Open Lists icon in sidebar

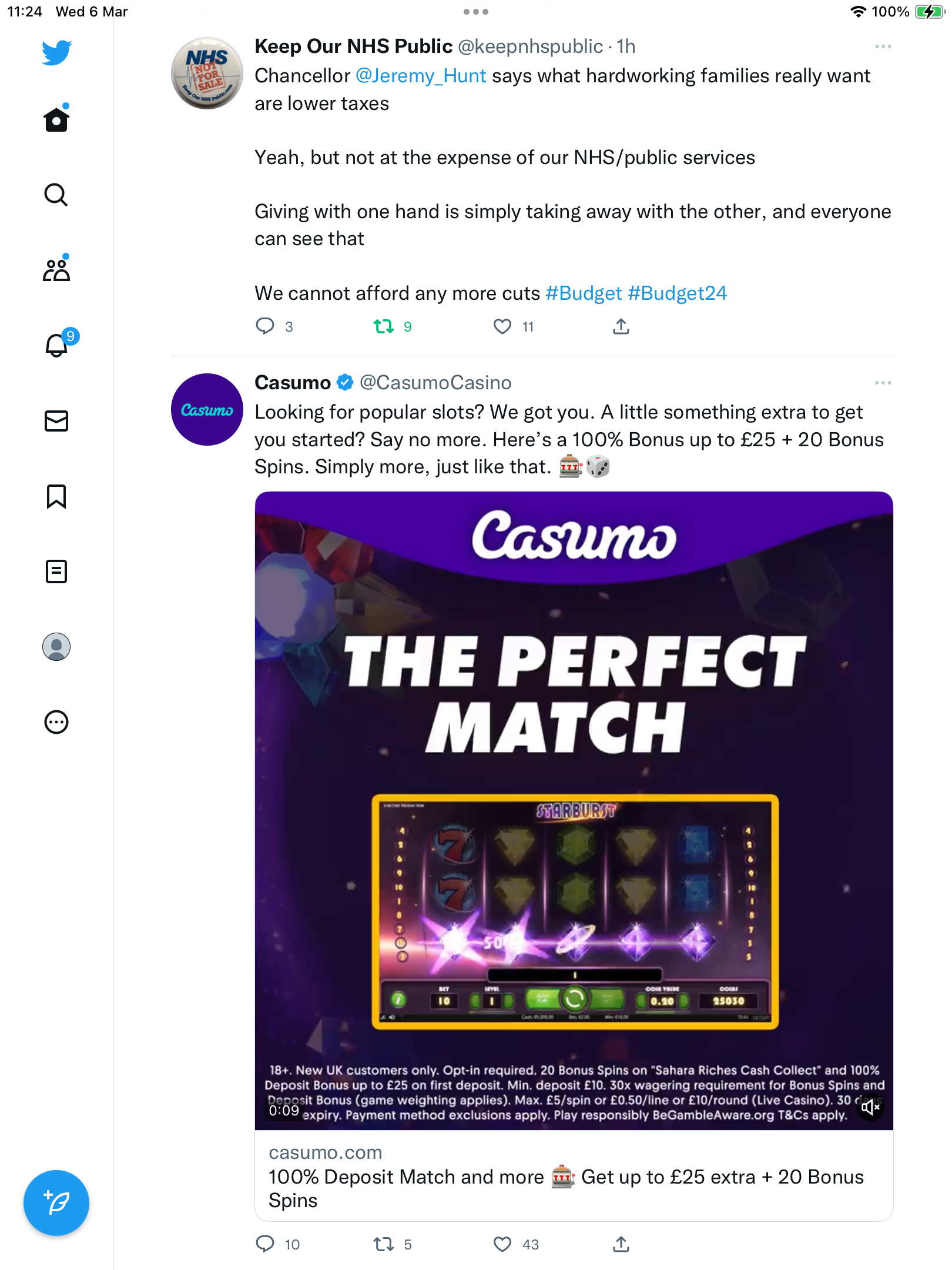click(x=56, y=571)
